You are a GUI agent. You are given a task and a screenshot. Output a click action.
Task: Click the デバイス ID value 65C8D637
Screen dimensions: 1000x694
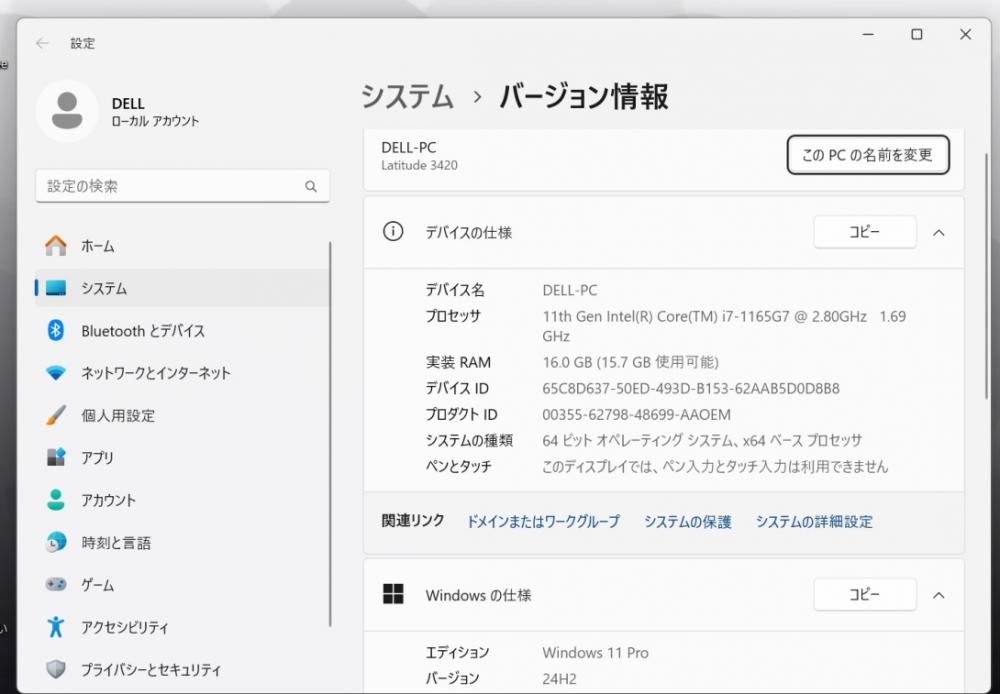pos(691,388)
